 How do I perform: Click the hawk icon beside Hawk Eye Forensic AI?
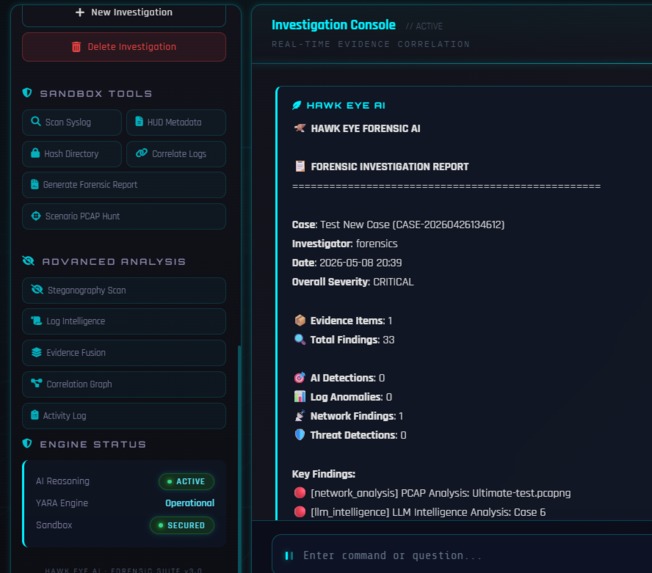[x=300, y=128]
